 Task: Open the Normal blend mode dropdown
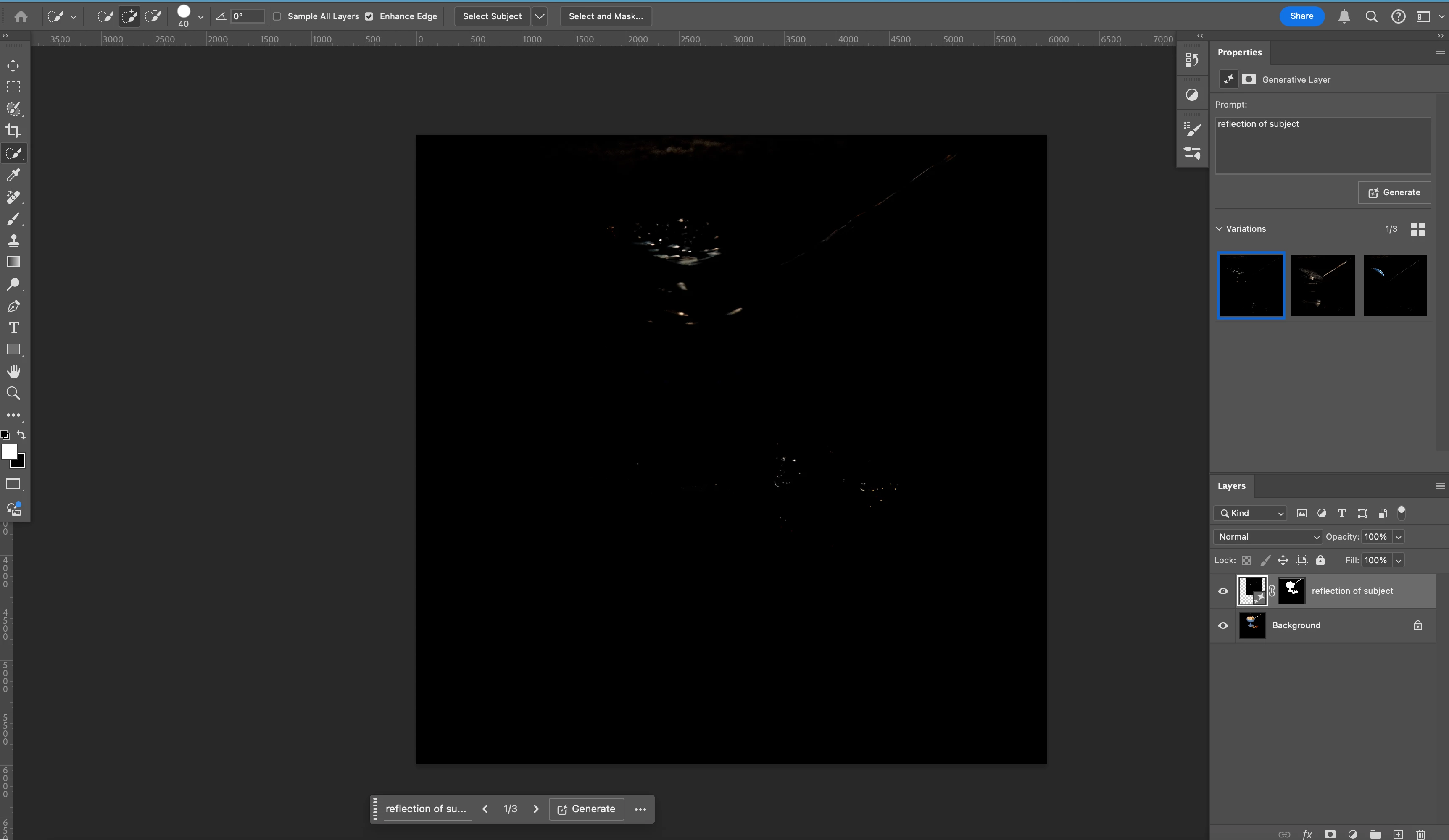tap(1268, 537)
